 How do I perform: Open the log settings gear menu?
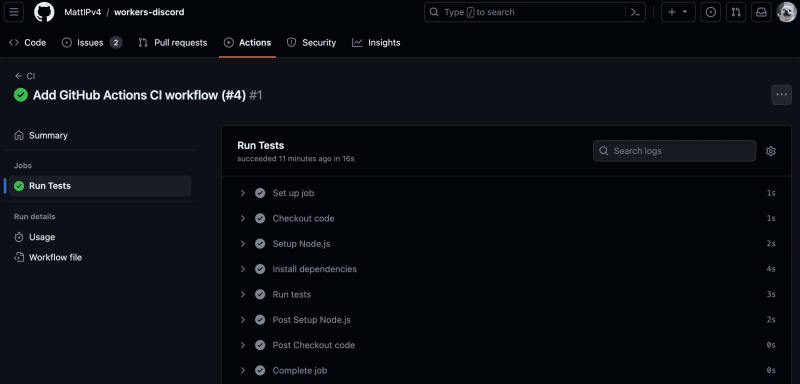770,151
